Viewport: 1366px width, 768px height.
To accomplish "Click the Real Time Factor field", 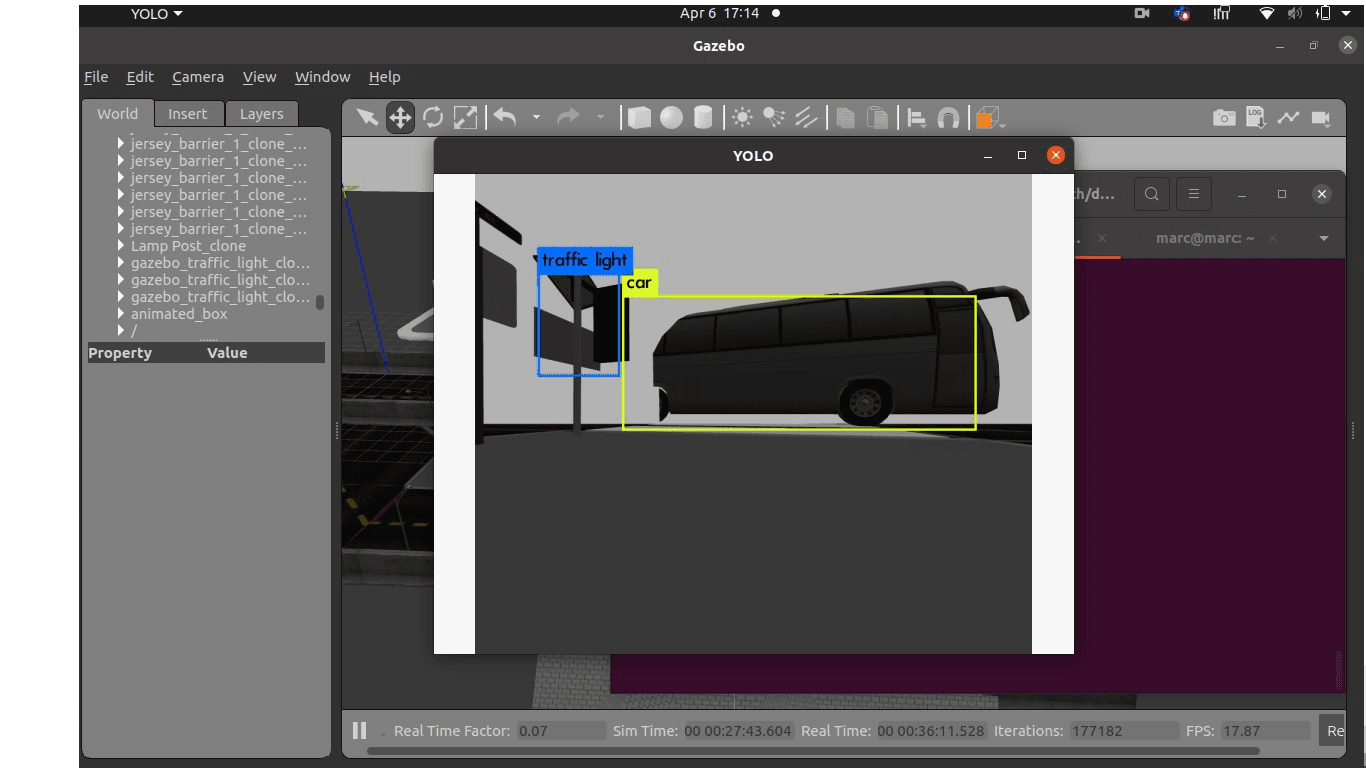I will [562, 731].
